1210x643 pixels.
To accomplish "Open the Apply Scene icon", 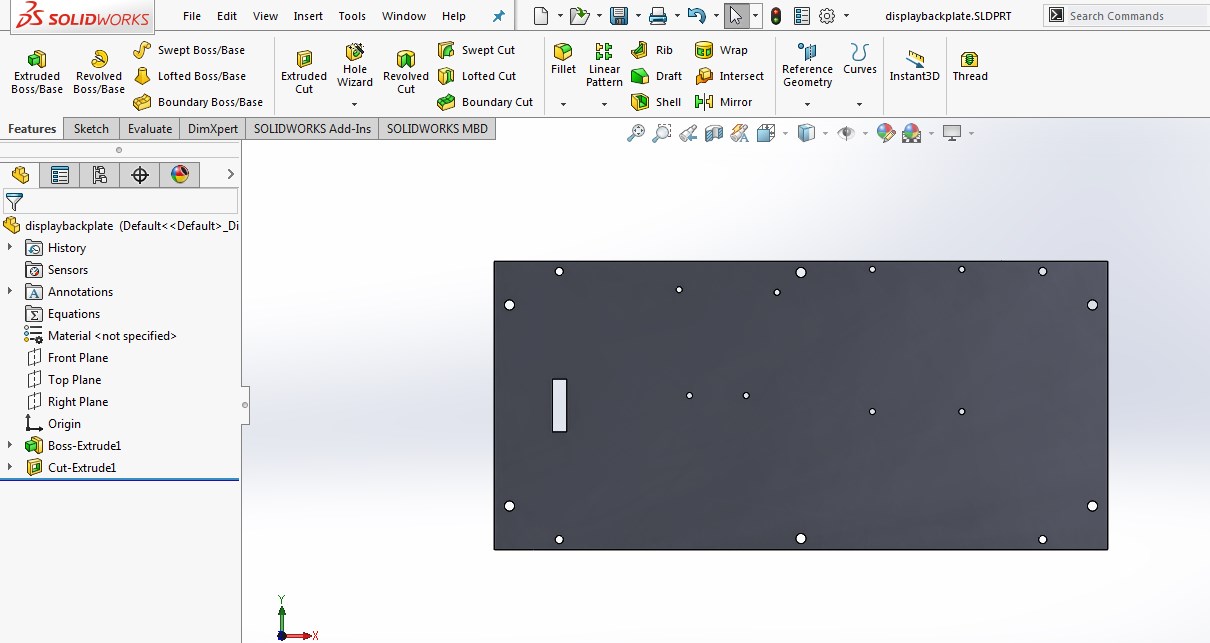I will click(x=911, y=133).
